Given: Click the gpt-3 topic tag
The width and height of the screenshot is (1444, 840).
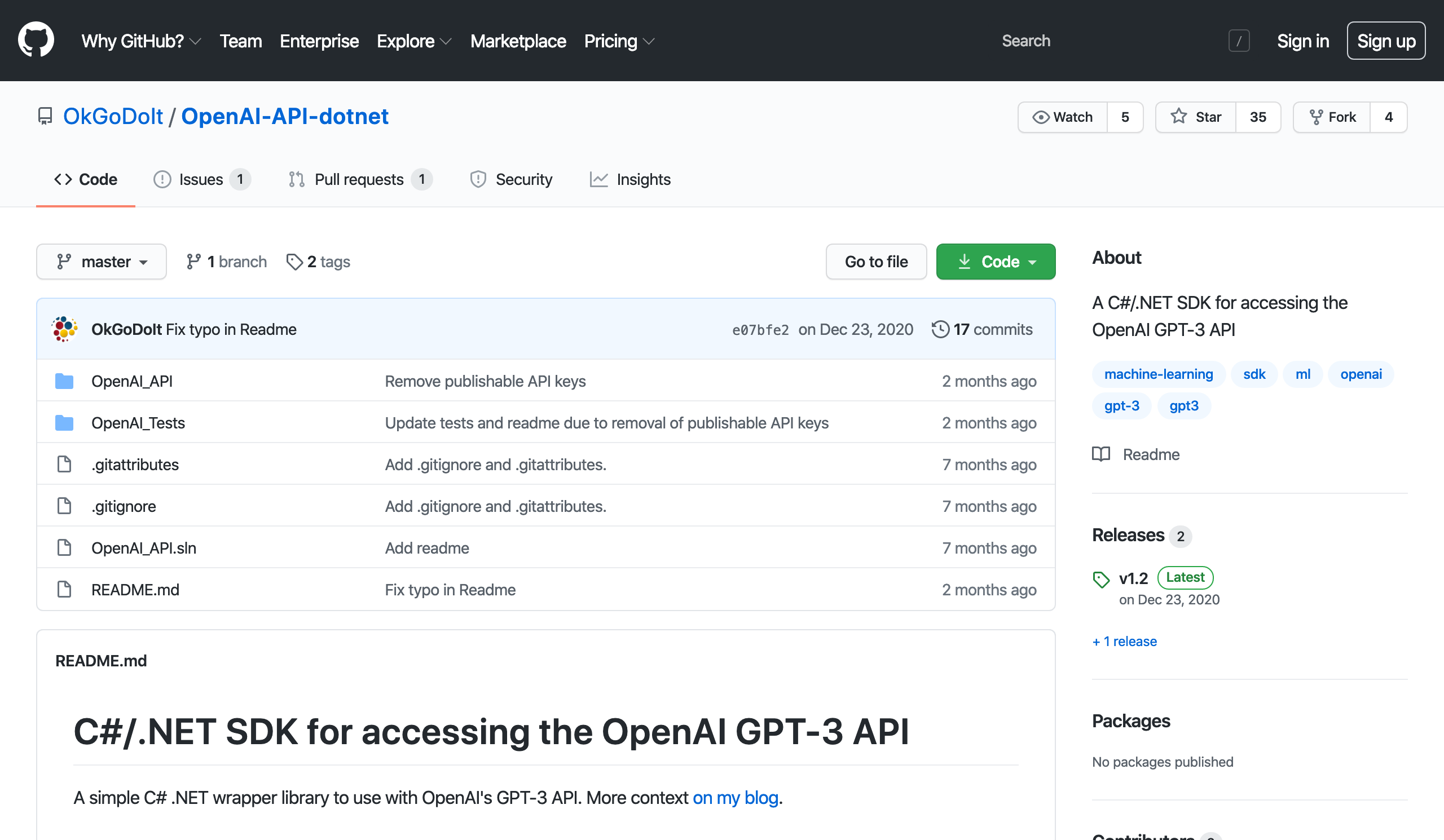Looking at the screenshot, I should pyautogui.click(x=1121, y=405).
